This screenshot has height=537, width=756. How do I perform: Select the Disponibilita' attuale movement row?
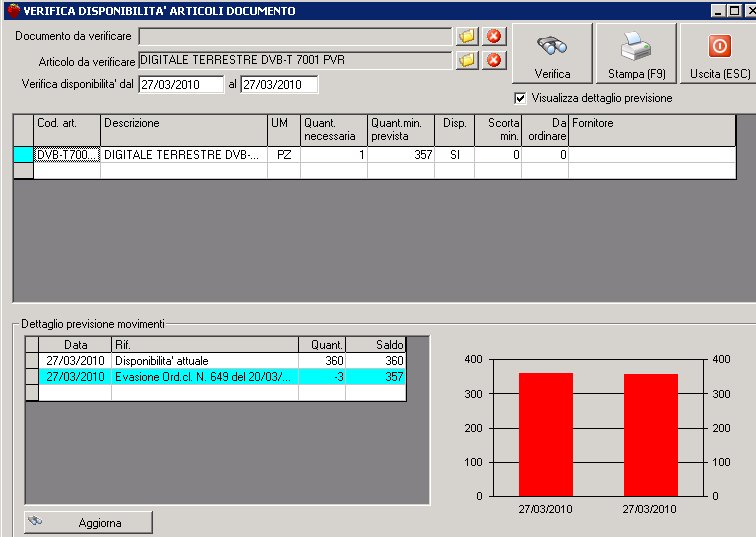[x=204, y=361]
